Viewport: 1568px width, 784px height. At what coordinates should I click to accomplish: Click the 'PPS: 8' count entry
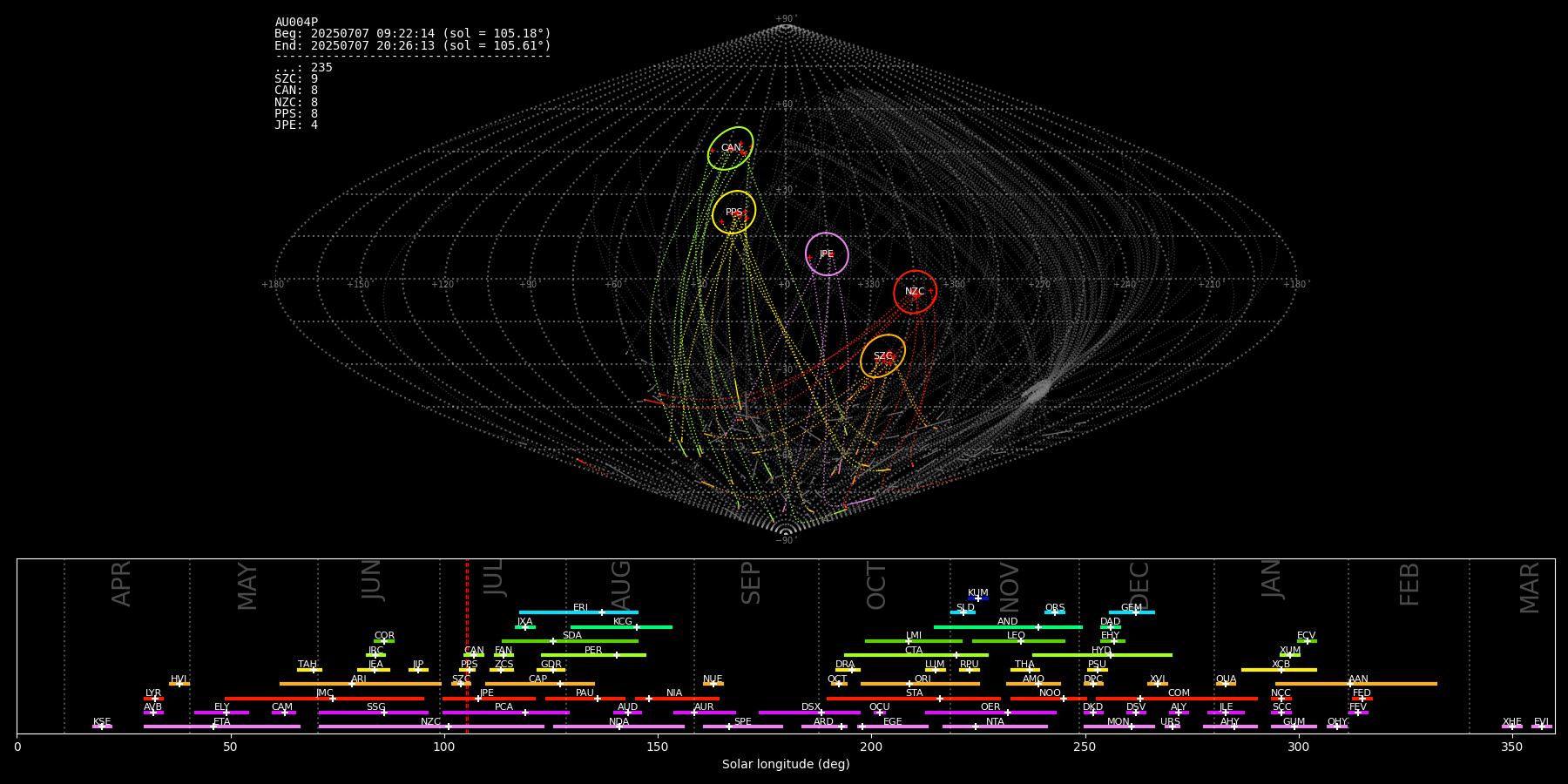[296, 114]
